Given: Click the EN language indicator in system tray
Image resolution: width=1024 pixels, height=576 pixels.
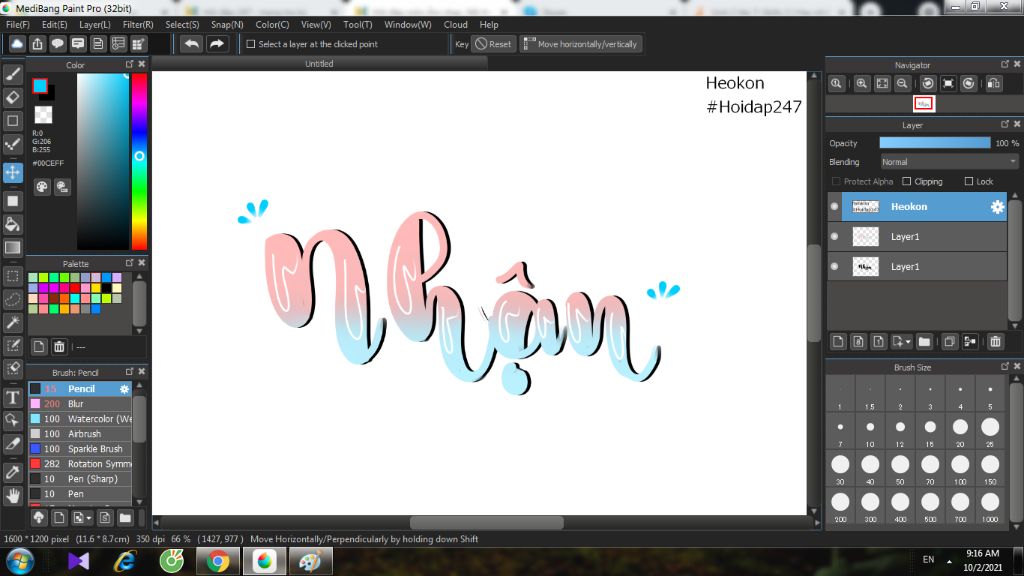Looking at the screenshot, I should [x=928, y=560].
